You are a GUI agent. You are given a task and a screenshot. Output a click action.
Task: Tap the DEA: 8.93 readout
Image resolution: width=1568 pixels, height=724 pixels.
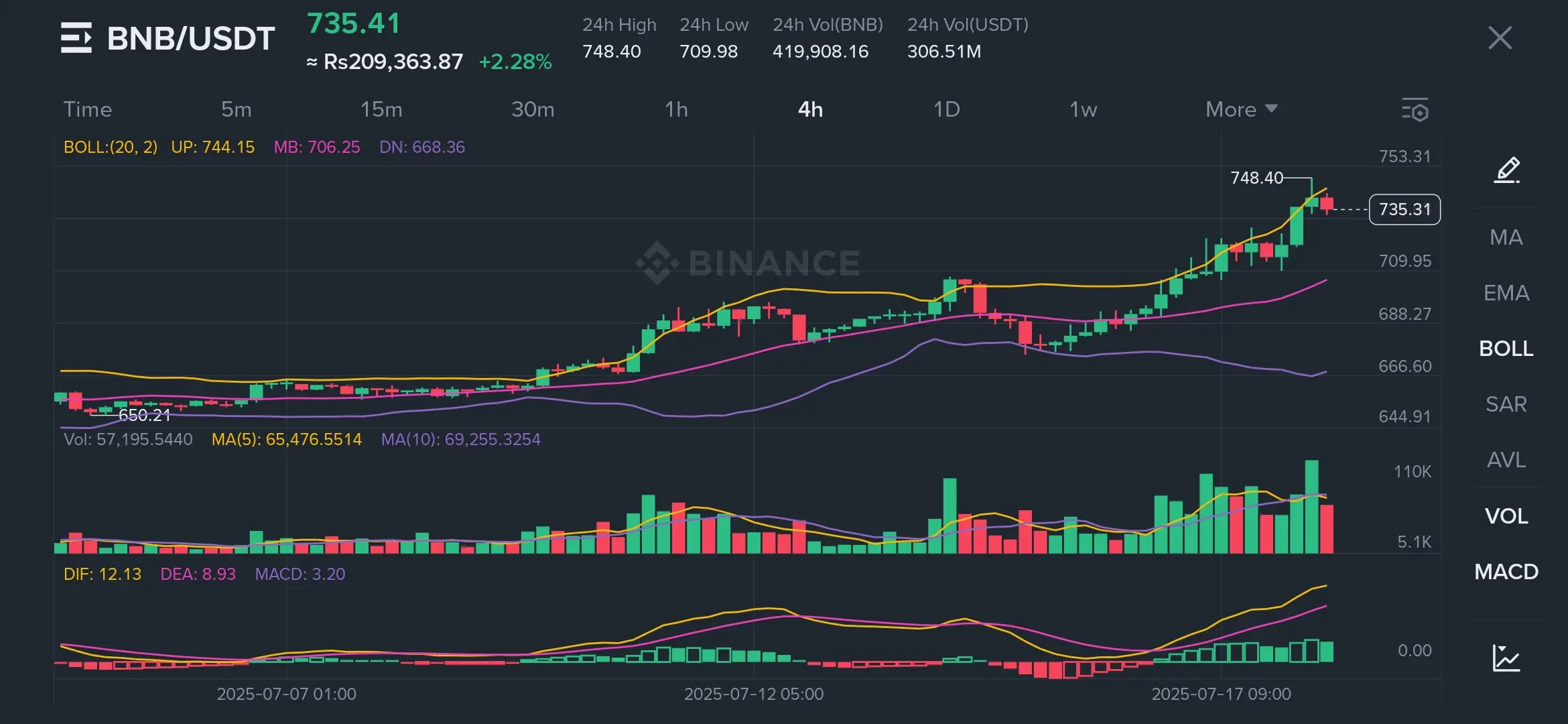coord(198,574)
